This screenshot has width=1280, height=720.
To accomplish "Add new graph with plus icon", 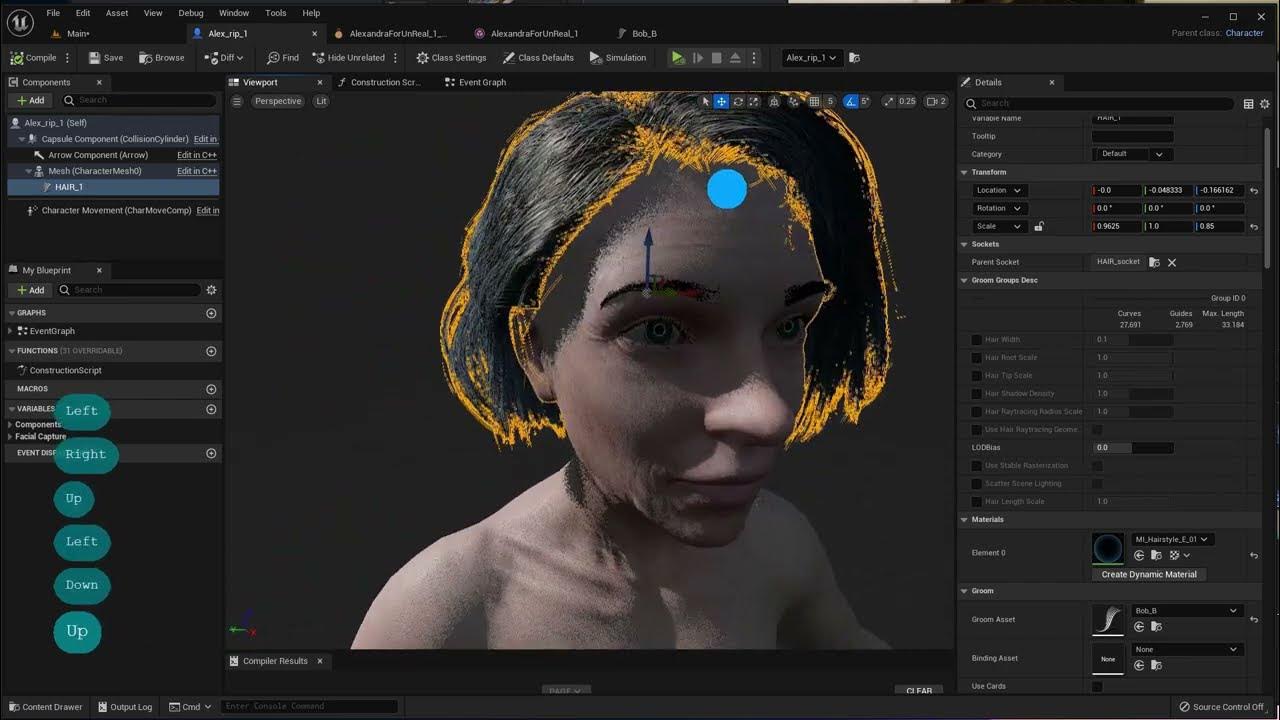I will pyautogui.click(x=211, y=313).
